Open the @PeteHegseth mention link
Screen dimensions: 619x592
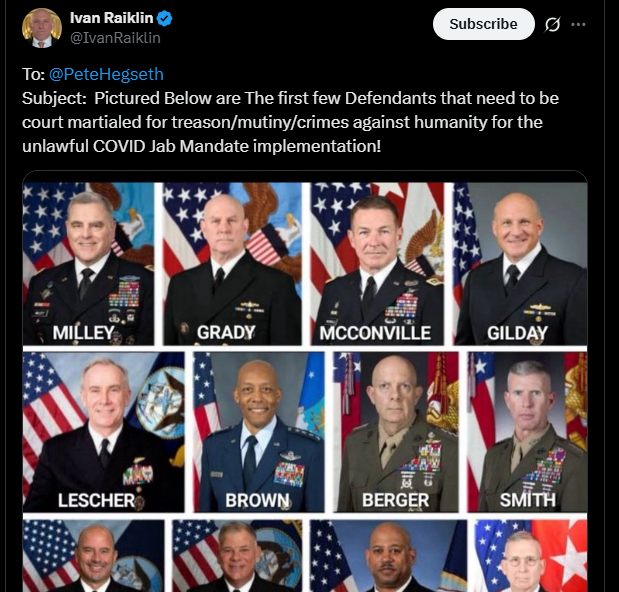tap(106, 74)
